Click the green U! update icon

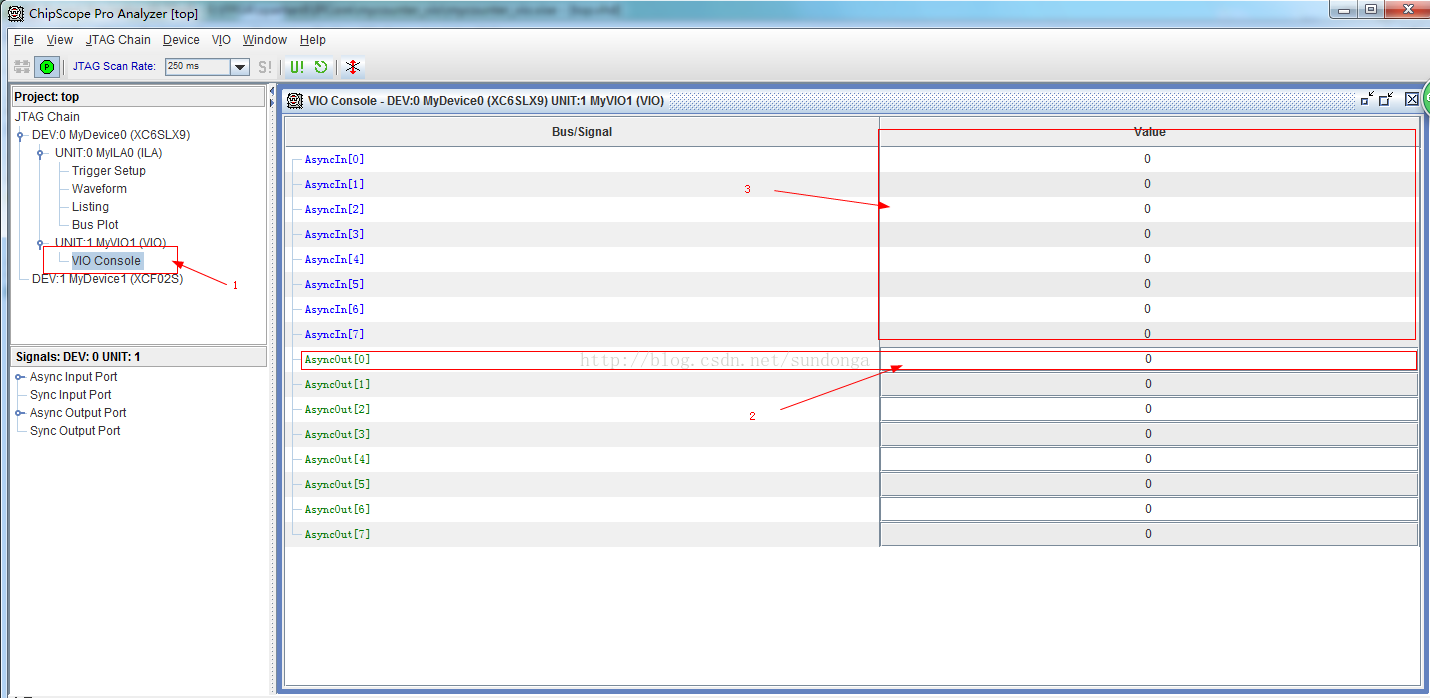tap(297, 67)
